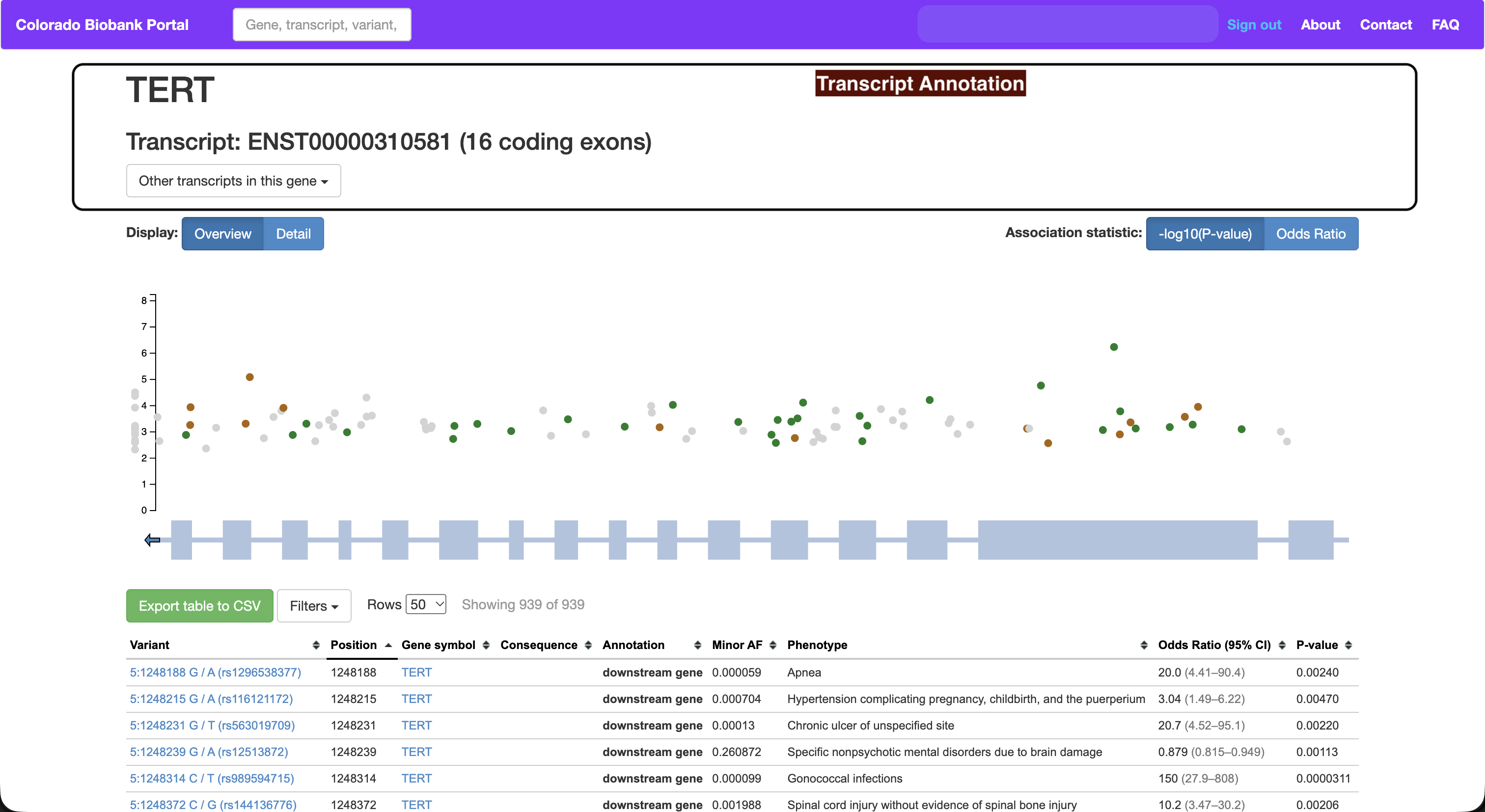Open variant 5:1248215 G / A link
Image resolution: width=1485 pixels, height=812 pixels.
click(211, 699)
